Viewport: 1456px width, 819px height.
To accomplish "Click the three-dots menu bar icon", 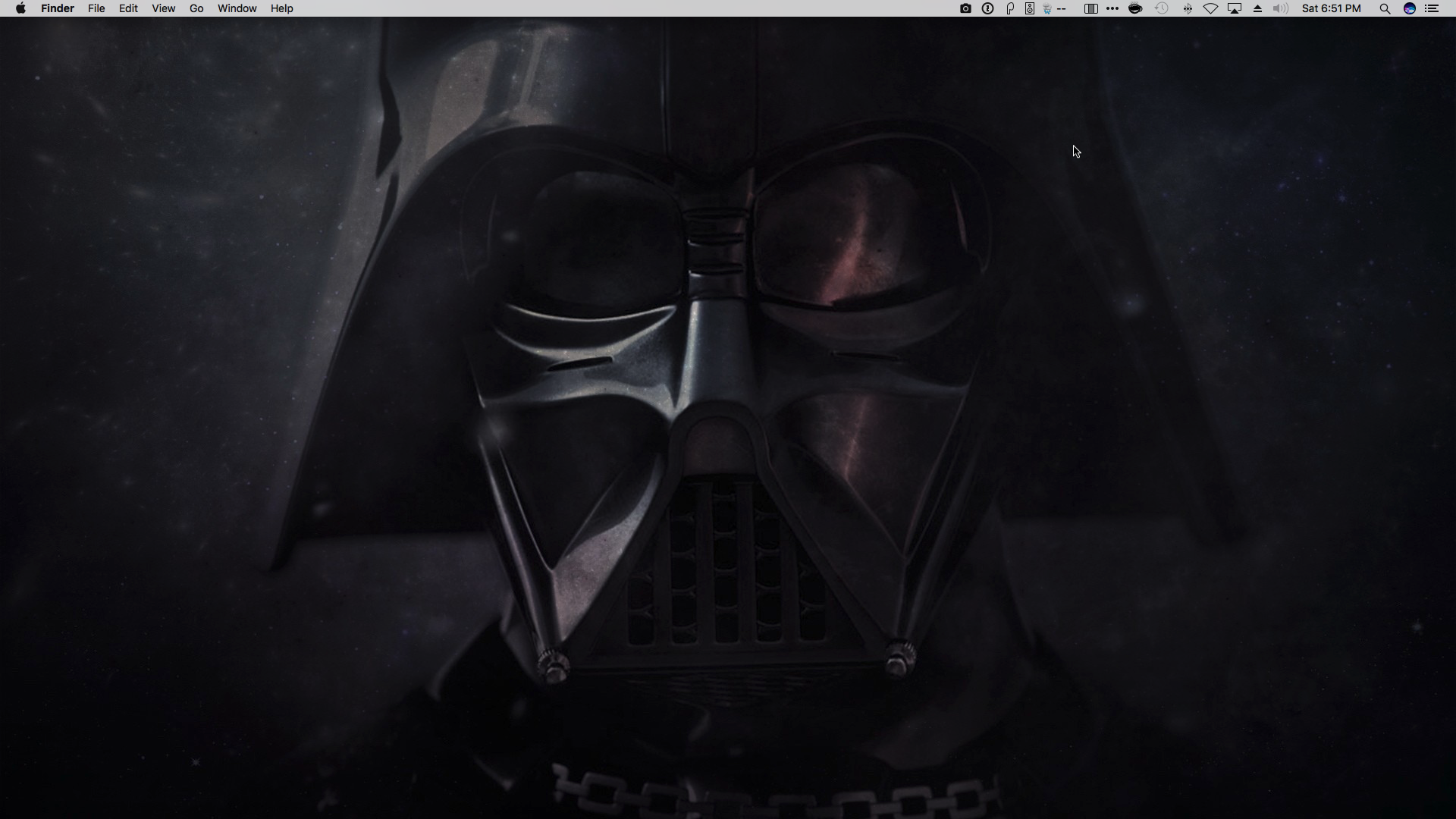I will coord(1112,8).
